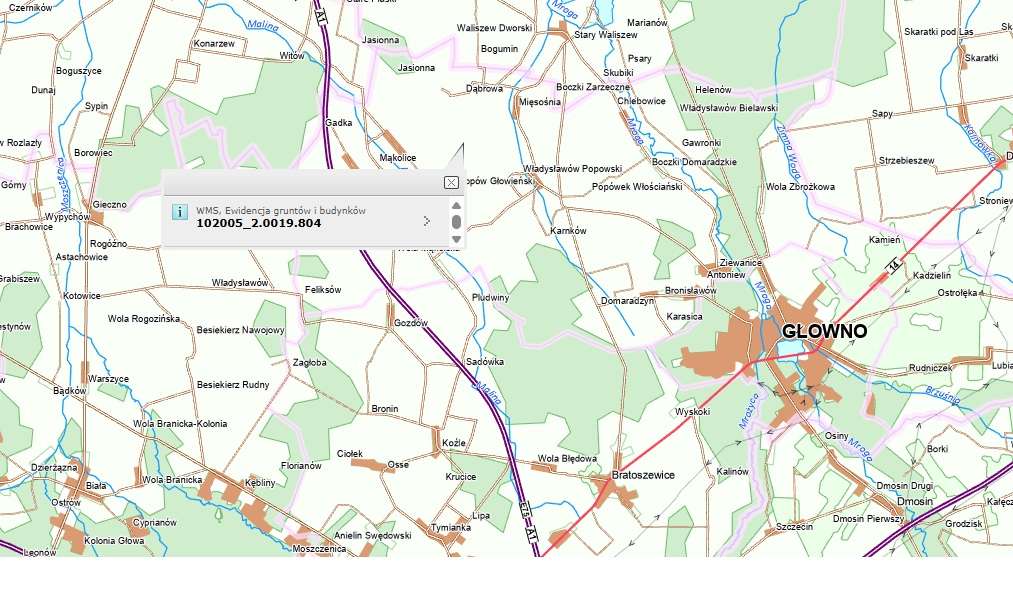
Task: Click the Gozdów label
Action: (x=411, y=323)
